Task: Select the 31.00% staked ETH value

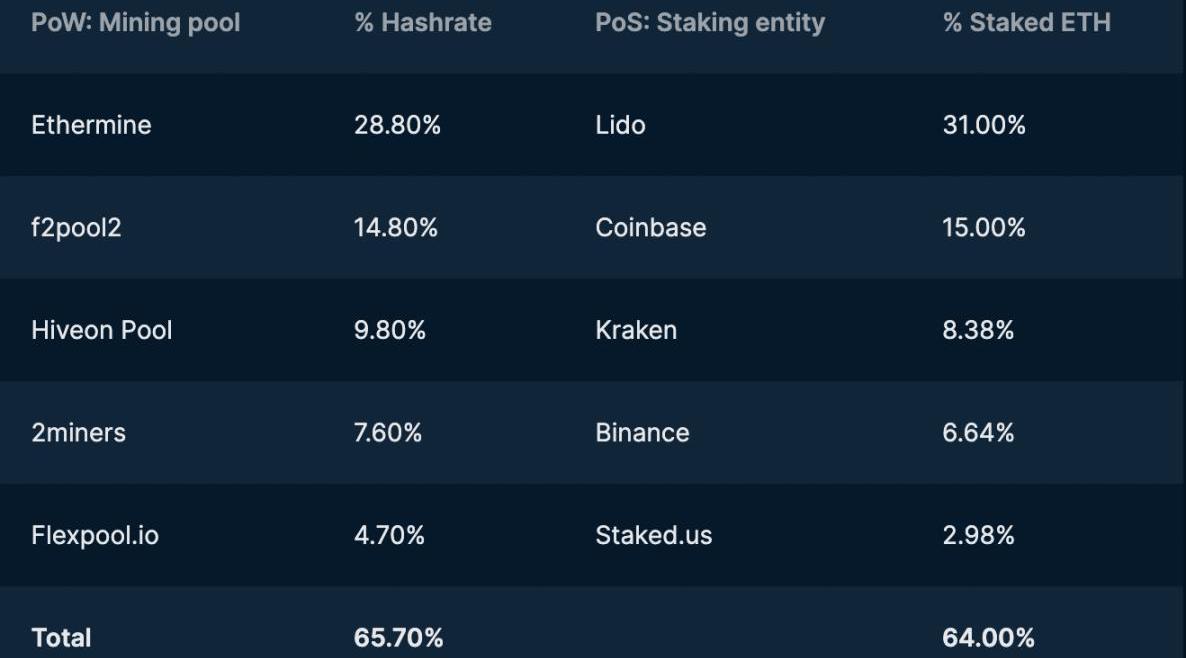Action: pos(984,125)
